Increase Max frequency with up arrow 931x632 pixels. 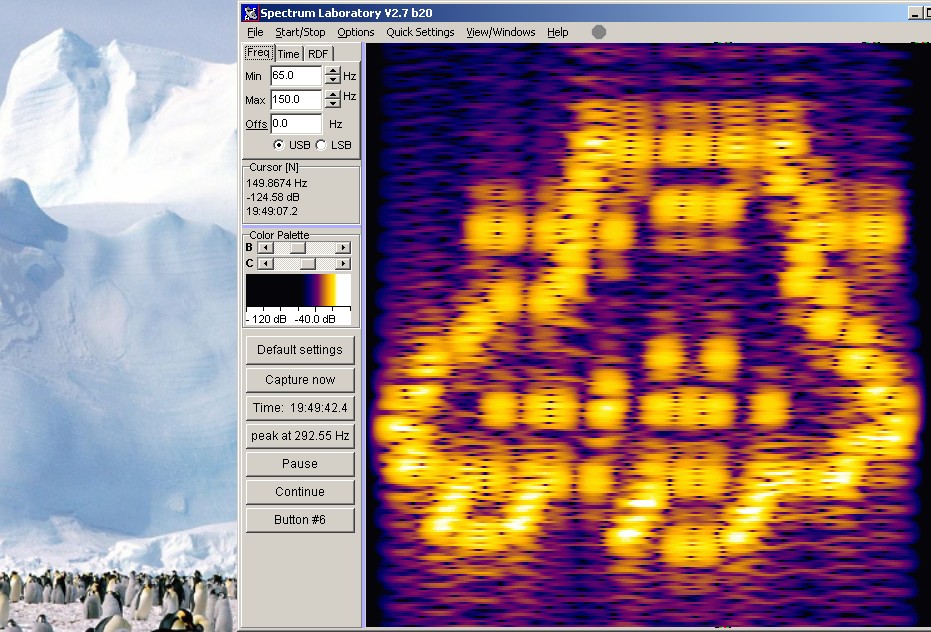click(333, 95)
